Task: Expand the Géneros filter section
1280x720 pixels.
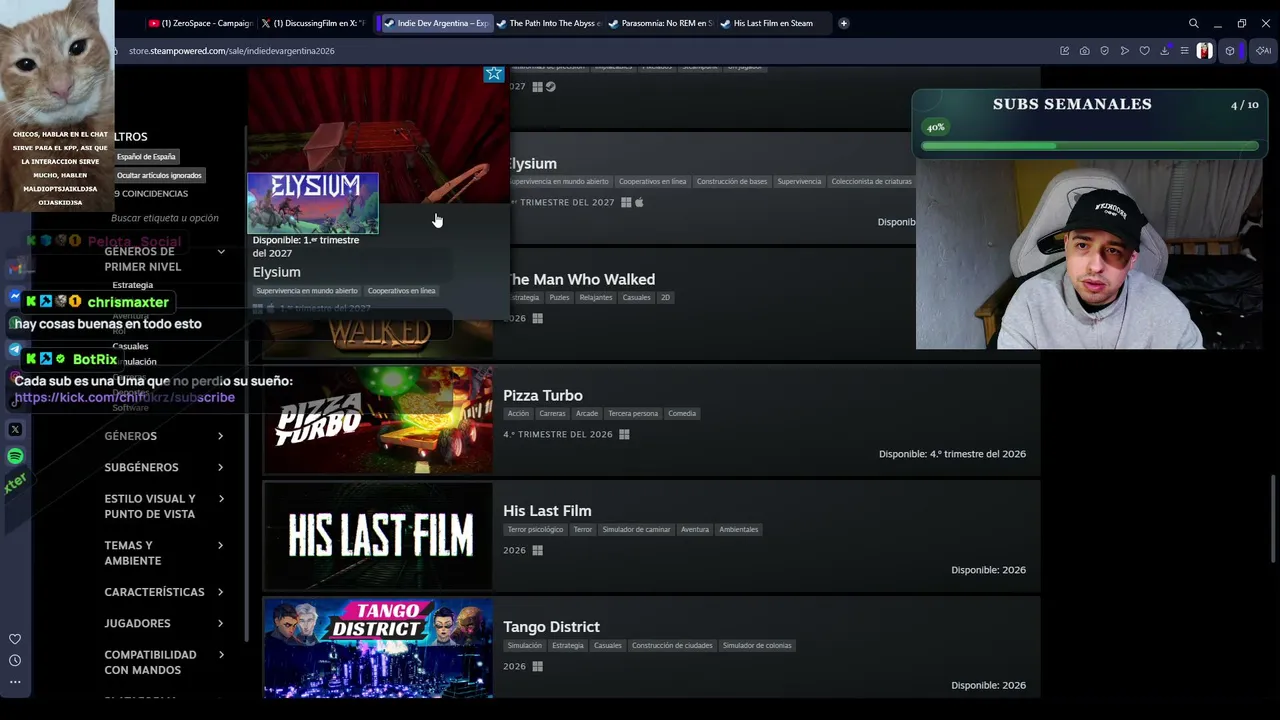Action: pyautogui.click(x=164, y=436)
